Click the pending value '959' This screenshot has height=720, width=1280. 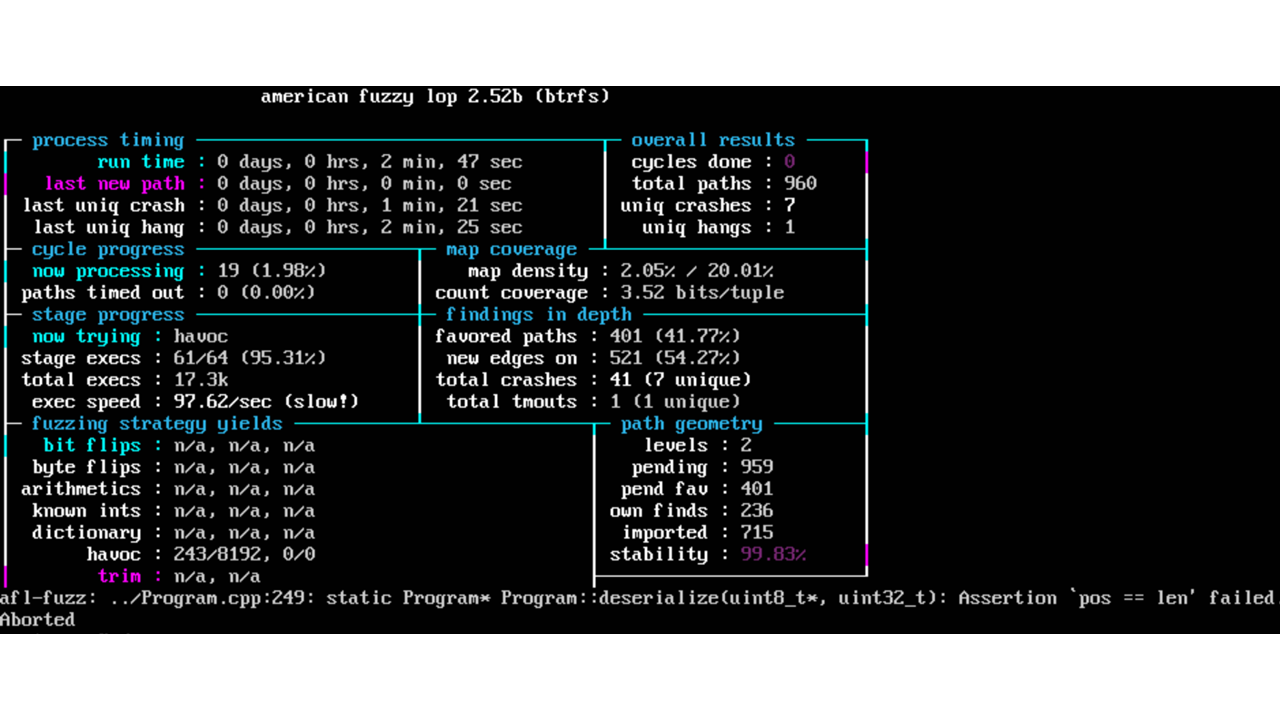pyautogui.click(x=757, y=468)
